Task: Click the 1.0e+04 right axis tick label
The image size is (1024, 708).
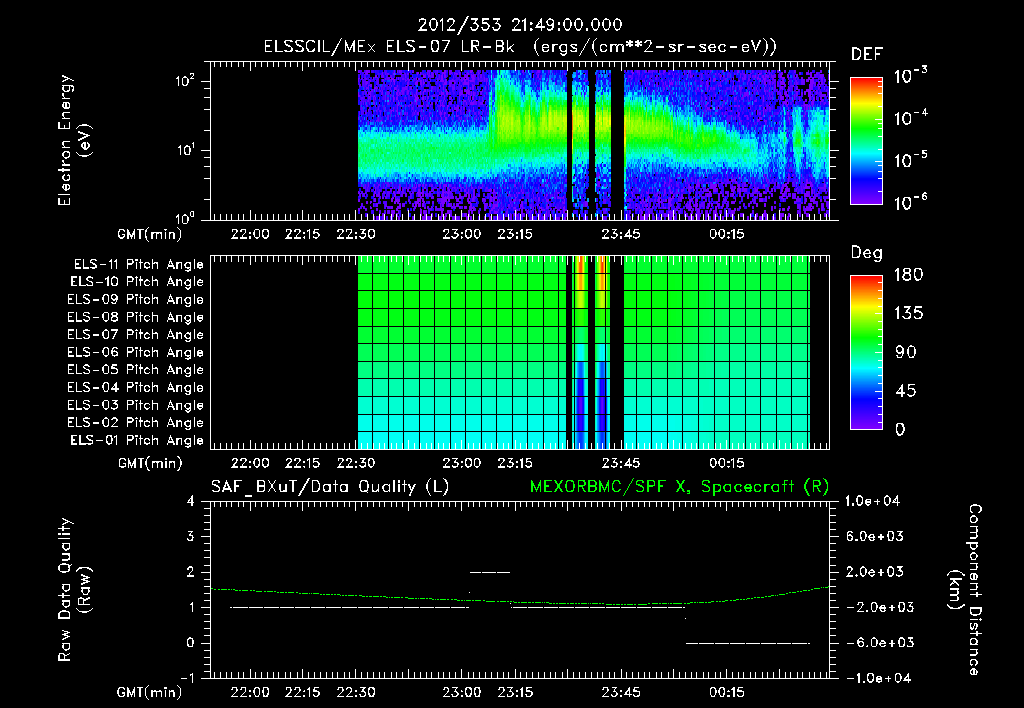Action: click(872, 501)
